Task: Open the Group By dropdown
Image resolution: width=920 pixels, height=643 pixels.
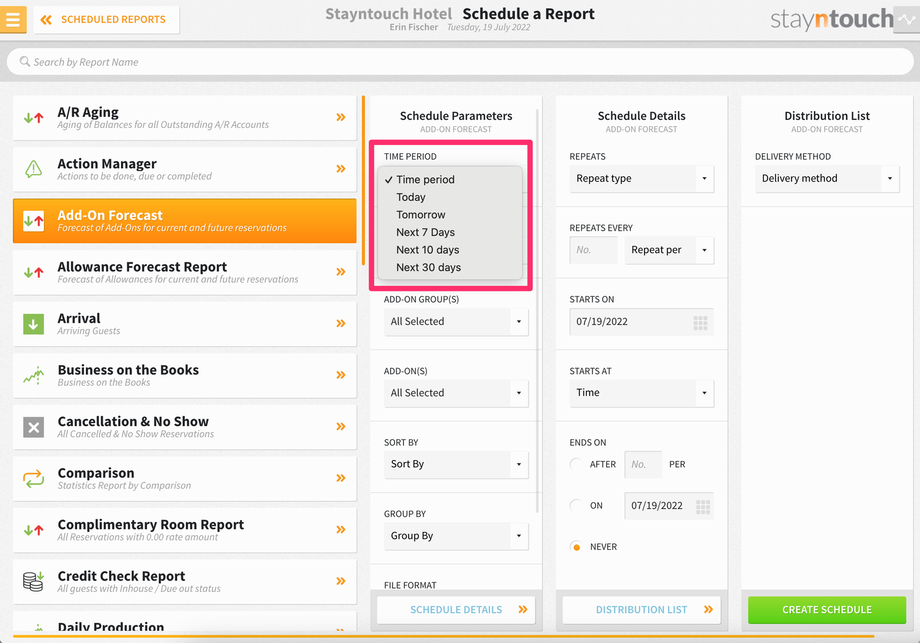Action: (456, 536)
